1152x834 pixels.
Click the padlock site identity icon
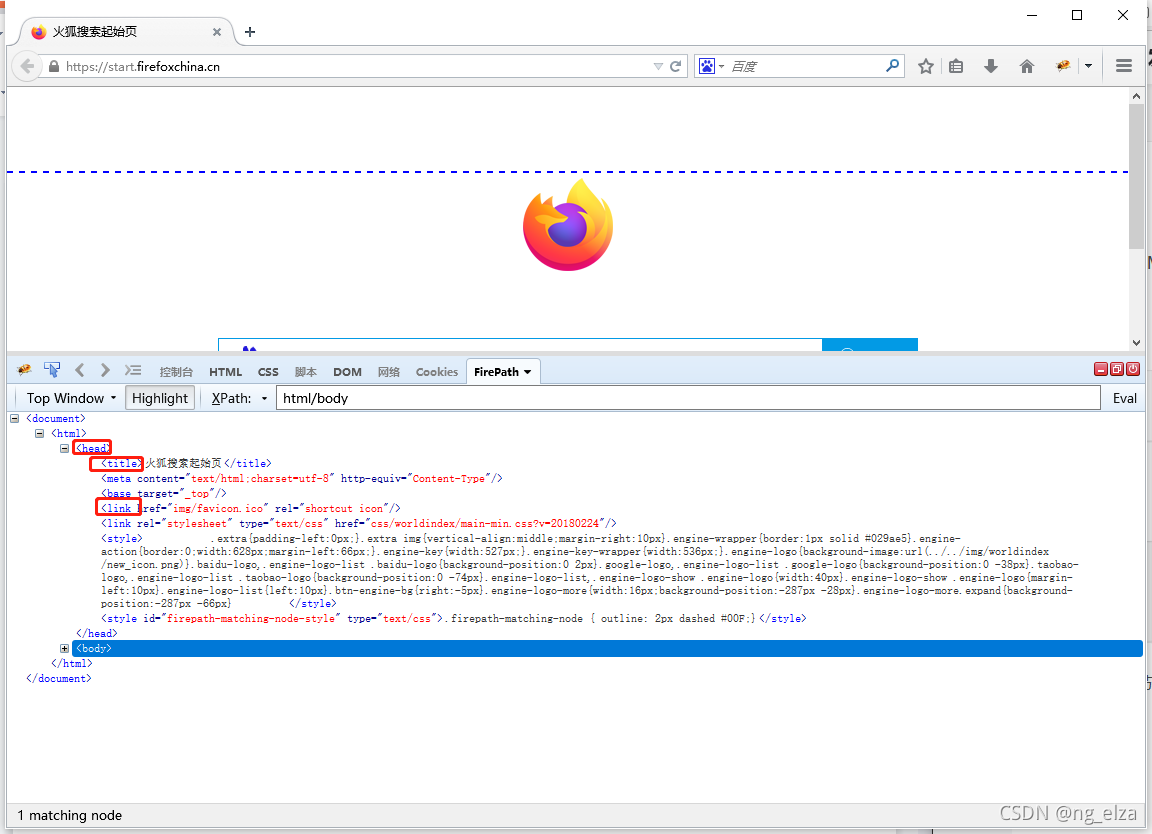(54, 66)
